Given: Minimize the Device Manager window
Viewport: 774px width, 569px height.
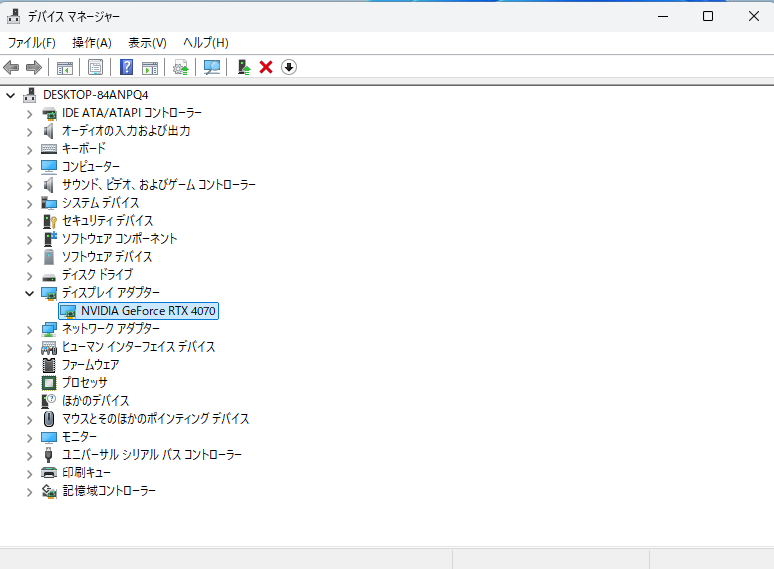Looking at the screenshot, I should click(x=663, y=16).
